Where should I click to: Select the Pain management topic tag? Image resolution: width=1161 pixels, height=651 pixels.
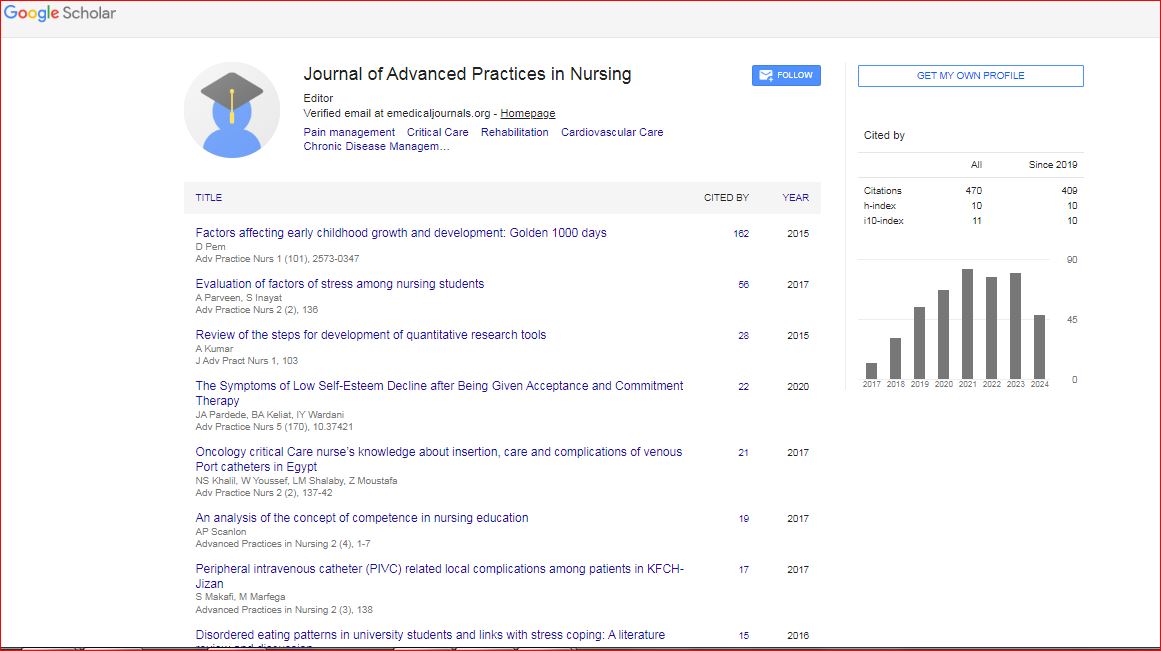[349, 132]
